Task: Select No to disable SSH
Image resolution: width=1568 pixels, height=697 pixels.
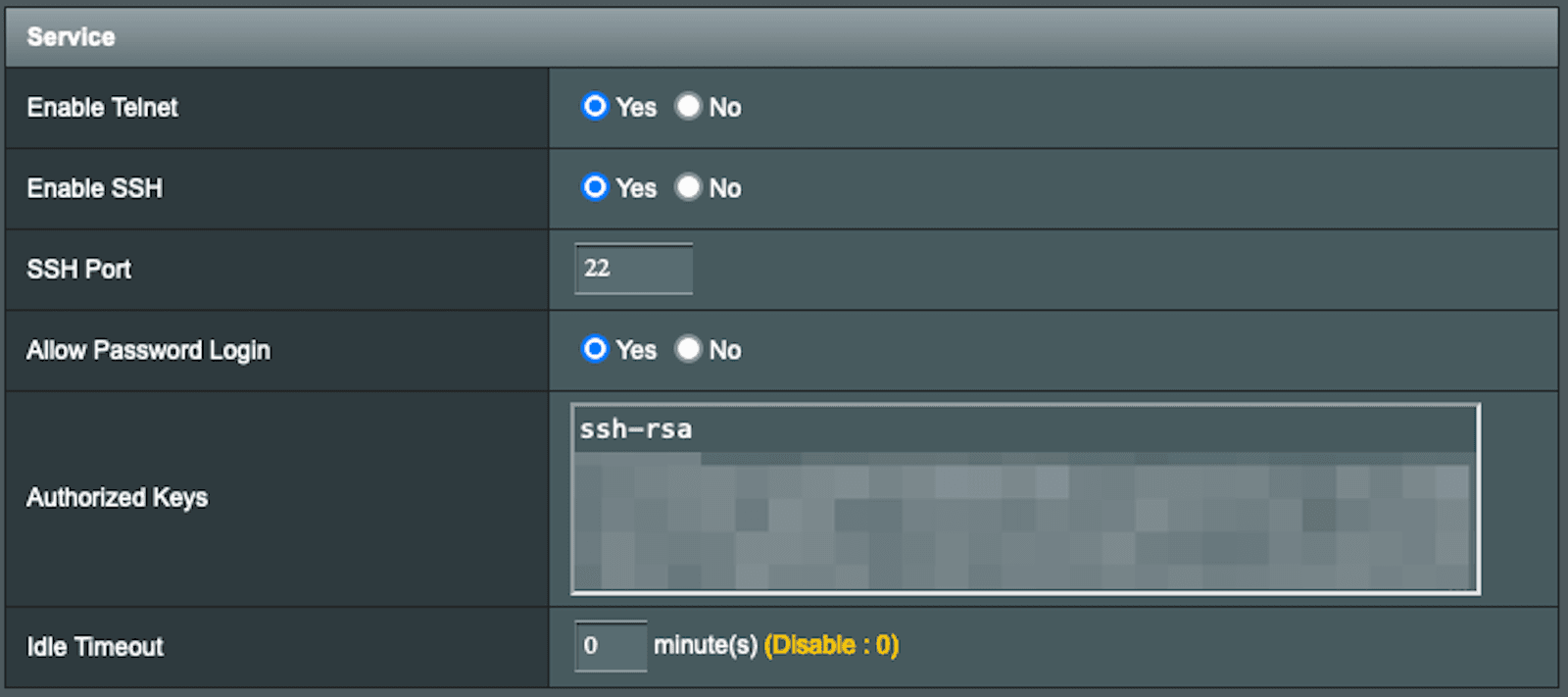Action: [x=689, y=188]
